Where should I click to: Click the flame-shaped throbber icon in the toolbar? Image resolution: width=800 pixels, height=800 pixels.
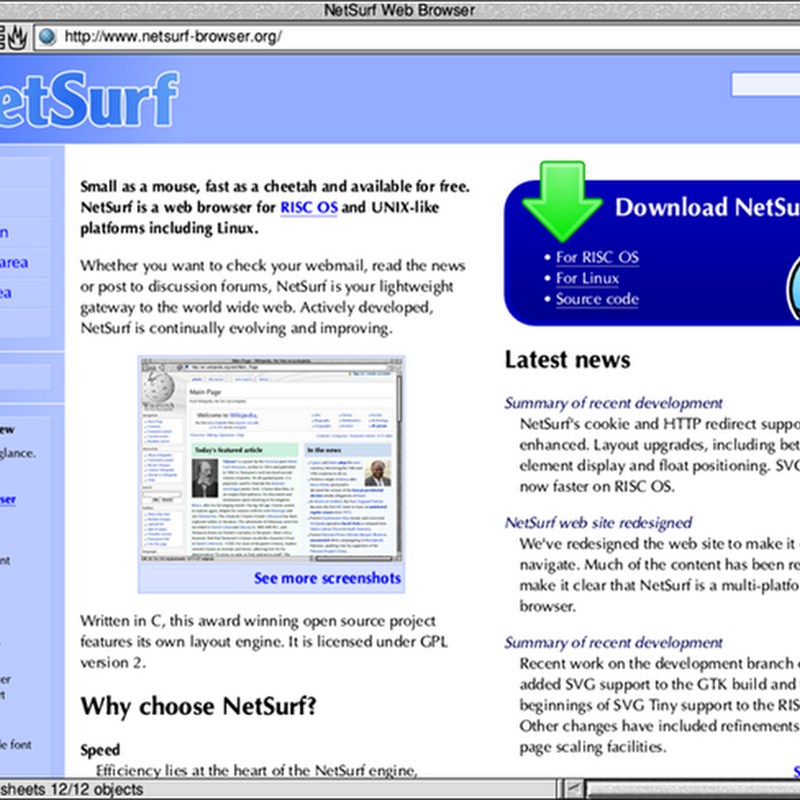point(17,37)
